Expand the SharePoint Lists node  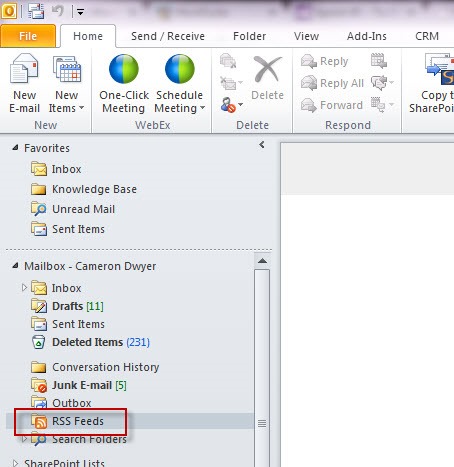15,463
